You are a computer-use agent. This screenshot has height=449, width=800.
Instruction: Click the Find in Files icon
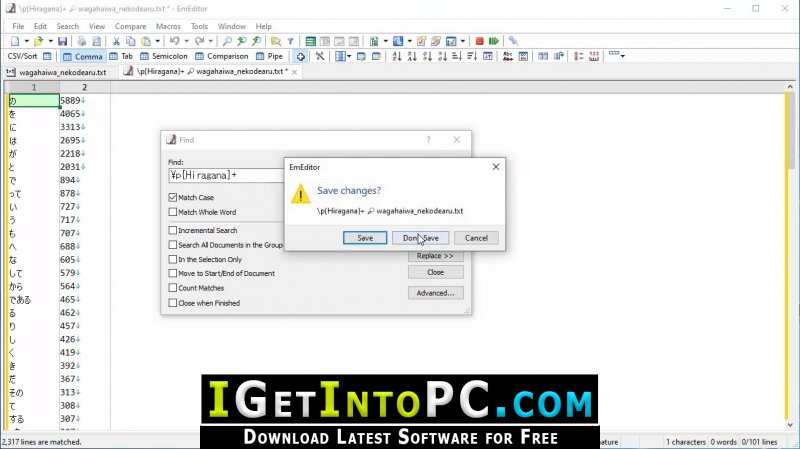(x=276, y=41)
